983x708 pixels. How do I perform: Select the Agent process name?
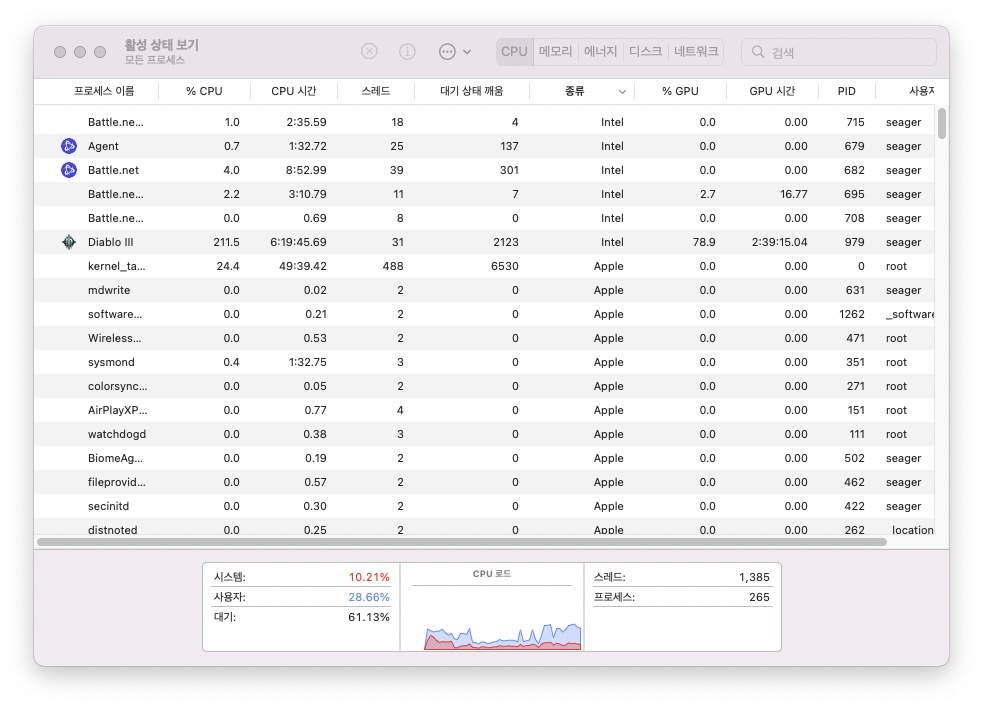[x=103, y=146]
